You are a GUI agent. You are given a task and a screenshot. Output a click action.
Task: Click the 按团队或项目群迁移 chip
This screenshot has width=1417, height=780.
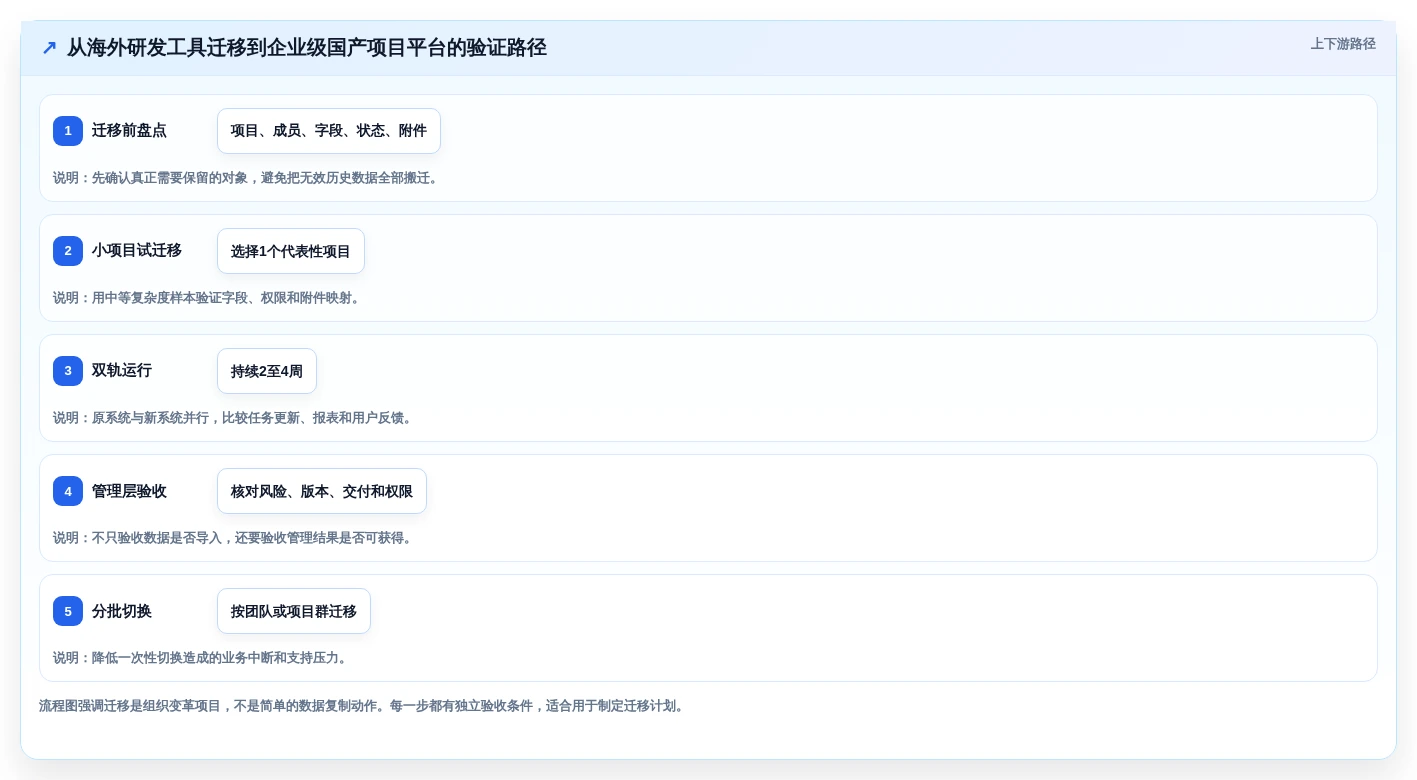pos(294,611)
